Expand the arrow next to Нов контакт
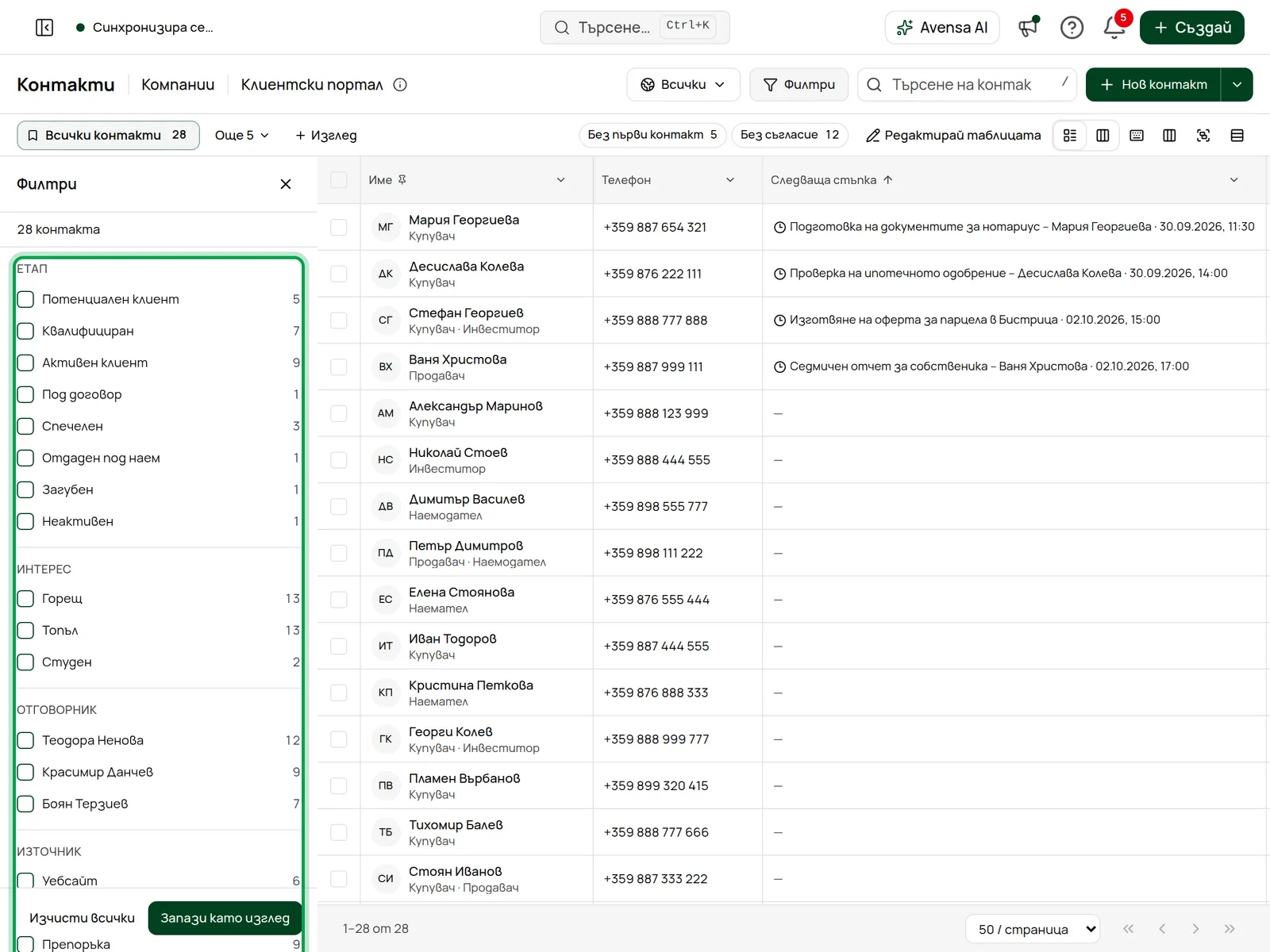Image resolution: width=1270 pixels, height=952 pixels. [x=1237, y=85]
